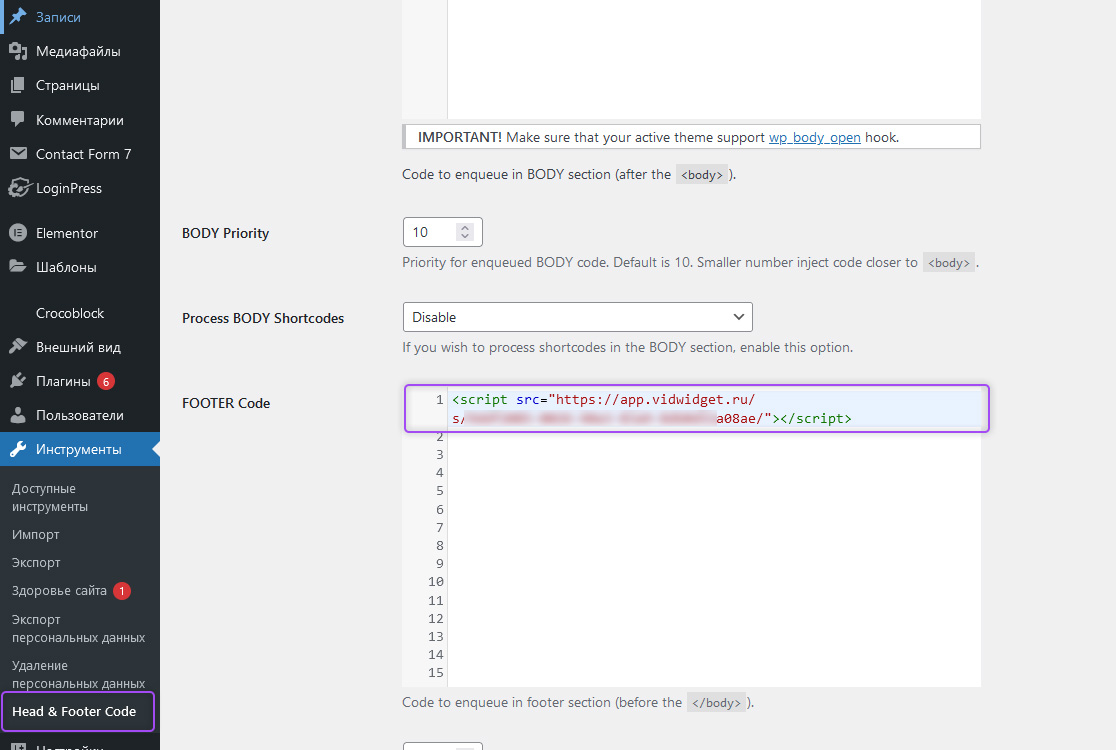Viewport: 1116px width, 750px height.
Task: Click the Страницы pages icon
Action: click(x=18, y=85)
